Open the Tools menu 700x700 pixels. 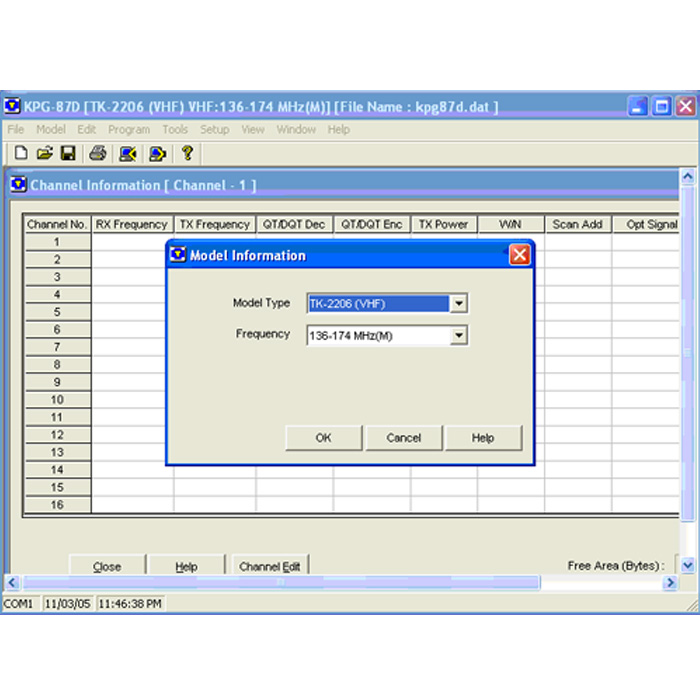(x=175, y=129)
